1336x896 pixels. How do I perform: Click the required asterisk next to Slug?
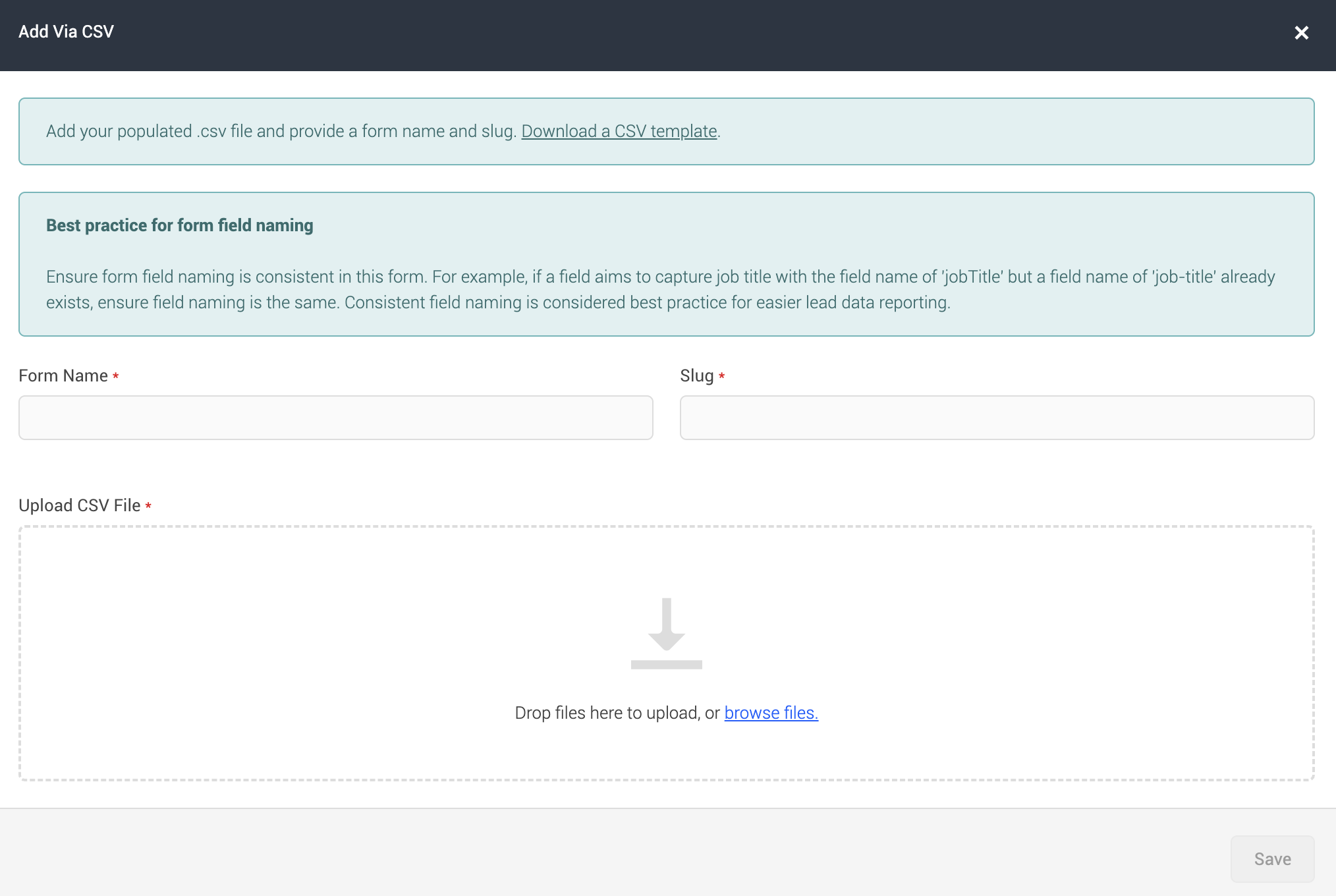[x=721, y=376]
